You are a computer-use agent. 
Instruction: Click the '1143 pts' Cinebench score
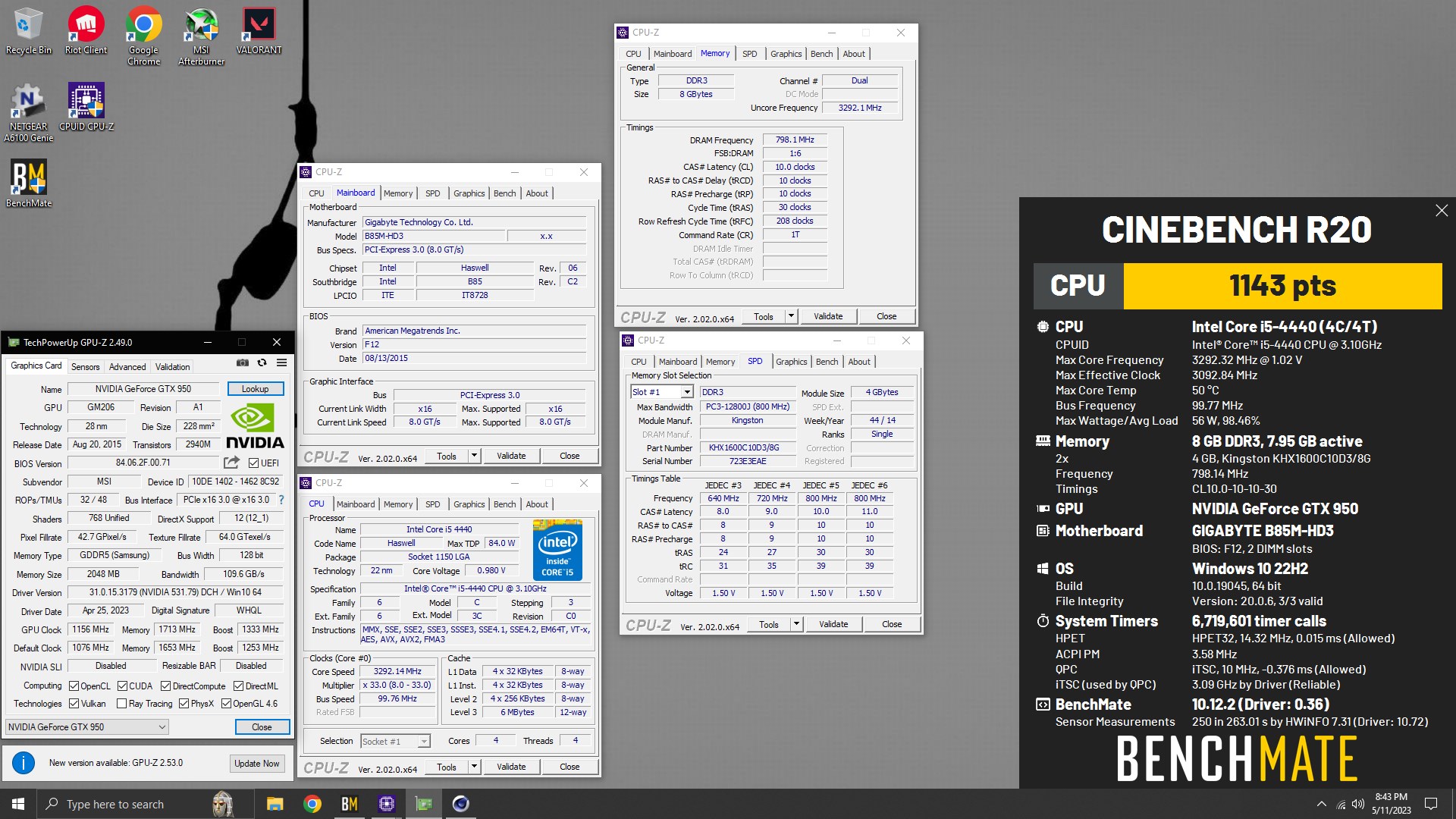[1282, 286]
